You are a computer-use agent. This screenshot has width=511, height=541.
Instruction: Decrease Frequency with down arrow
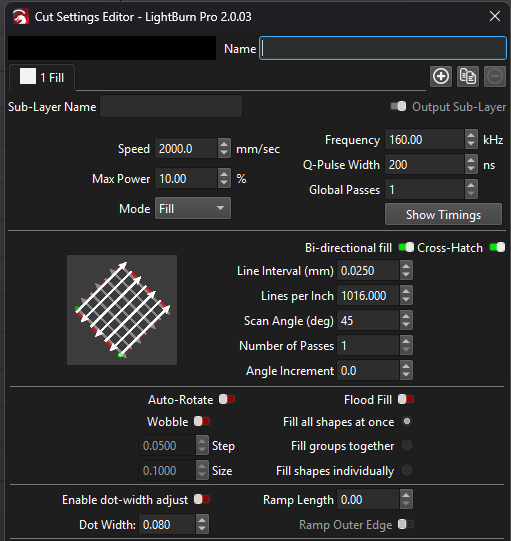click(x=471, y=144)
